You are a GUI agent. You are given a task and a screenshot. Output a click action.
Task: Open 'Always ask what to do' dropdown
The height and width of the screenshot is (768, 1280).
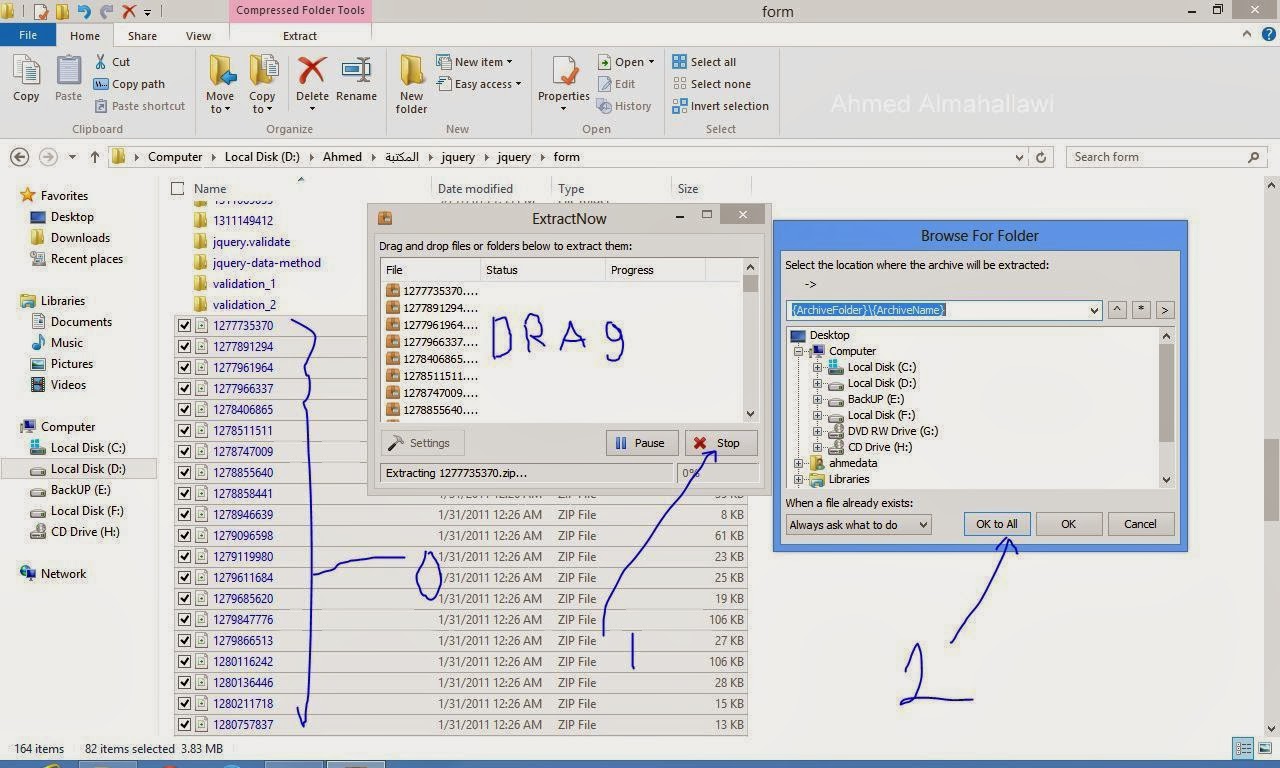[x=859, y=525]
